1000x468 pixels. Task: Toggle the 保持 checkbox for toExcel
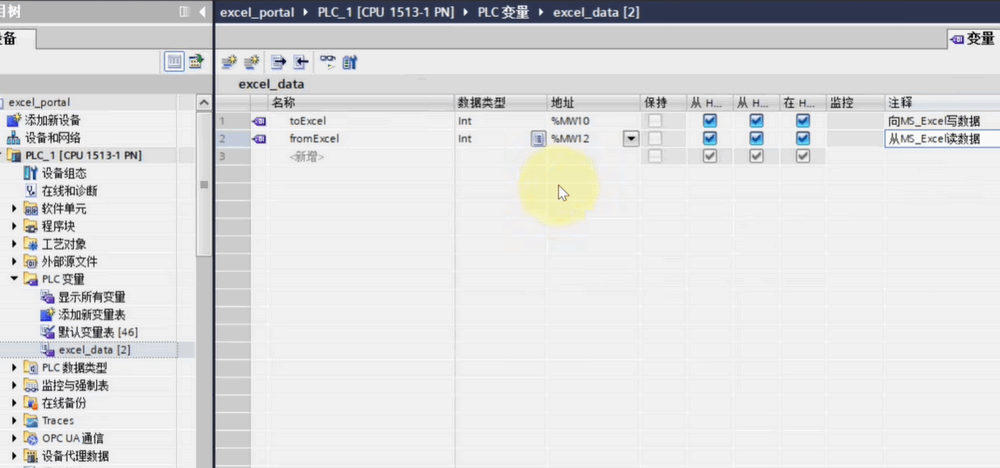tap(655, 121)
